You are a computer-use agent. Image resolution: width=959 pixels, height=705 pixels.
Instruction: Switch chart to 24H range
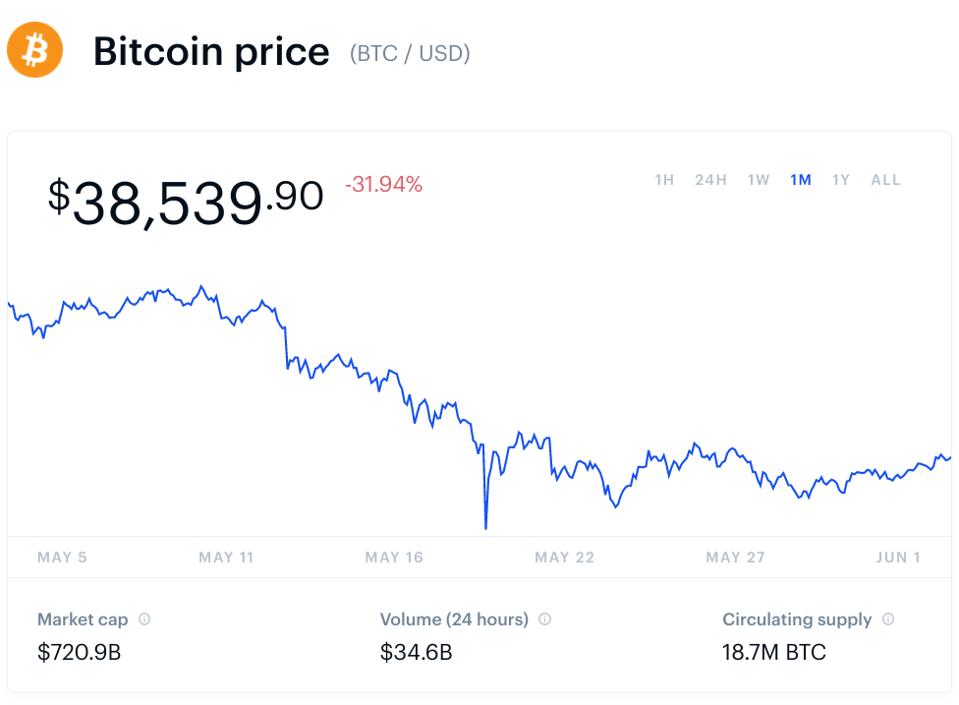click(x=711, y=180)
